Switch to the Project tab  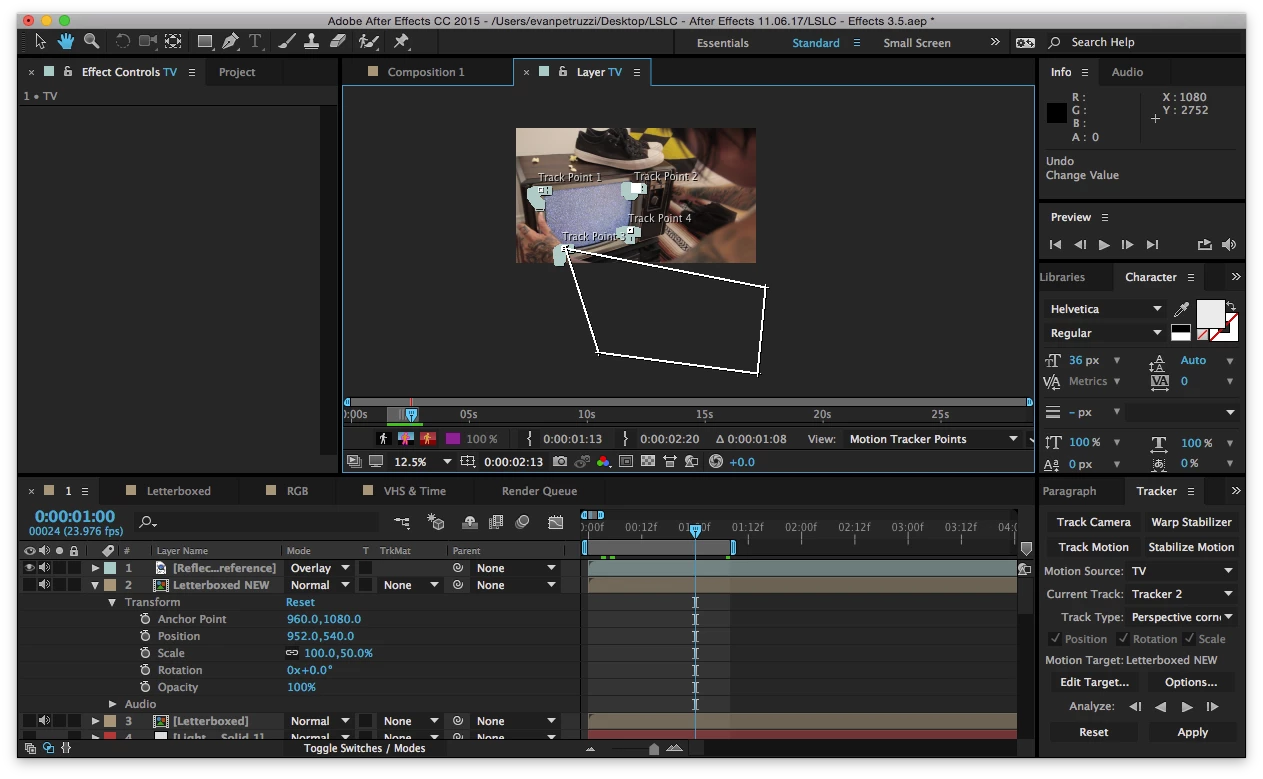[x=237, y=72]
